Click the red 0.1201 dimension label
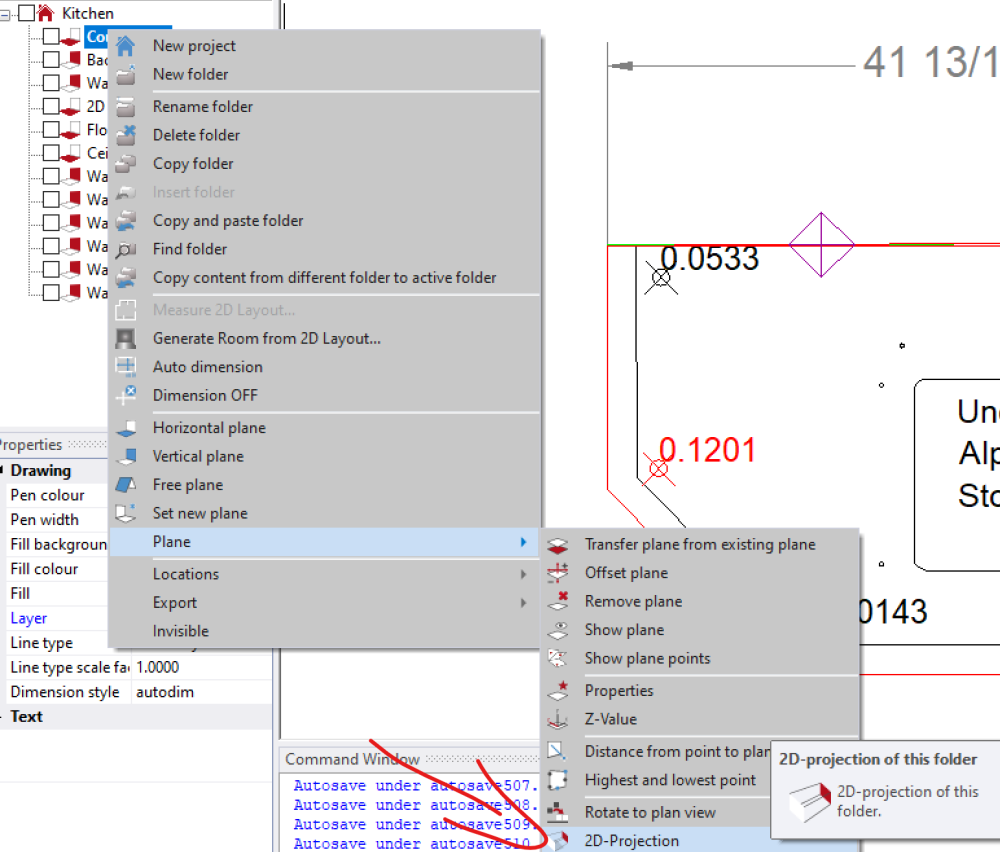Screen dimensions: 1000x852 tap(707, 450)
